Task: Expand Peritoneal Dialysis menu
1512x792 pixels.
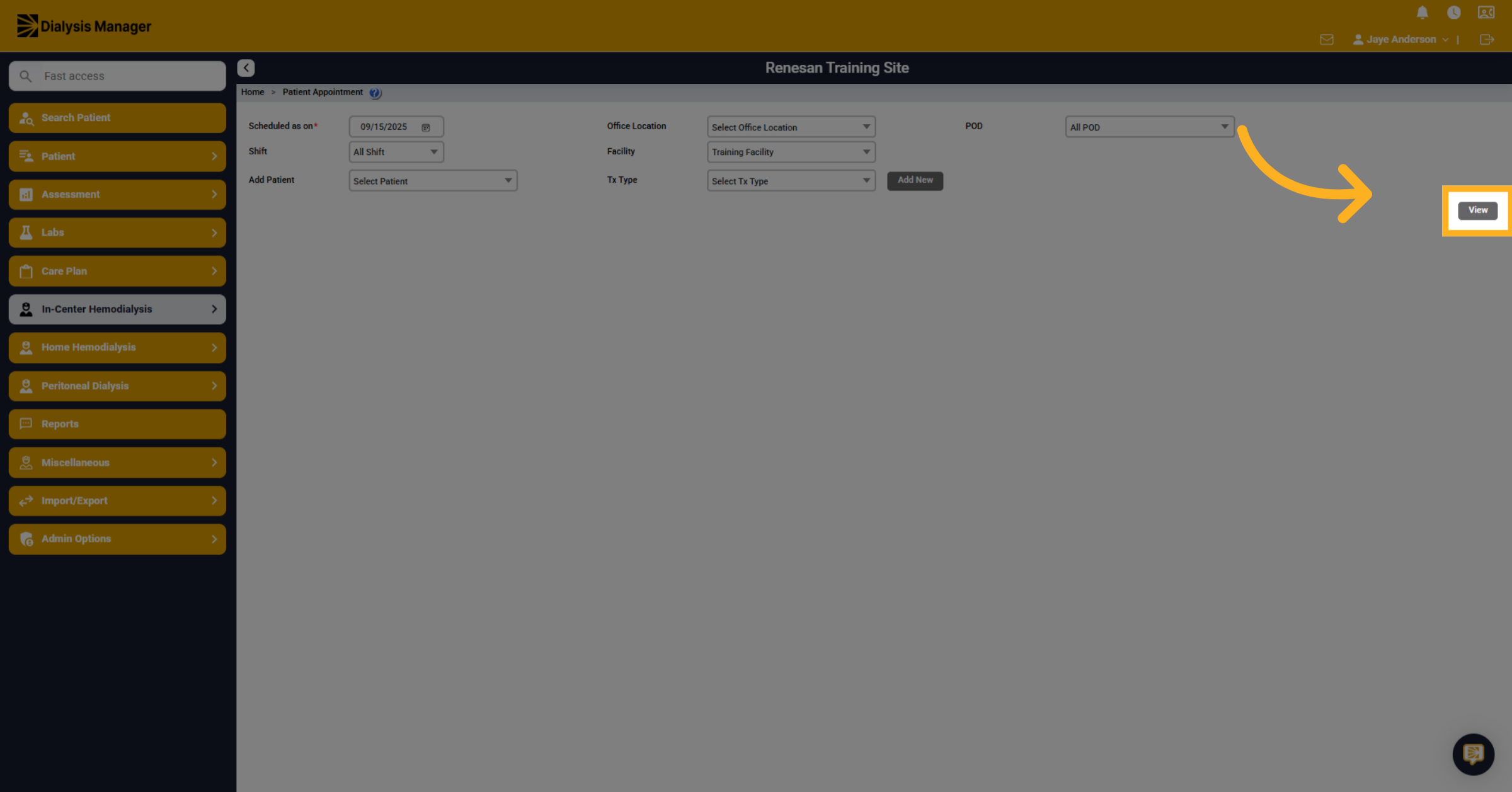Action: [117, 386]
